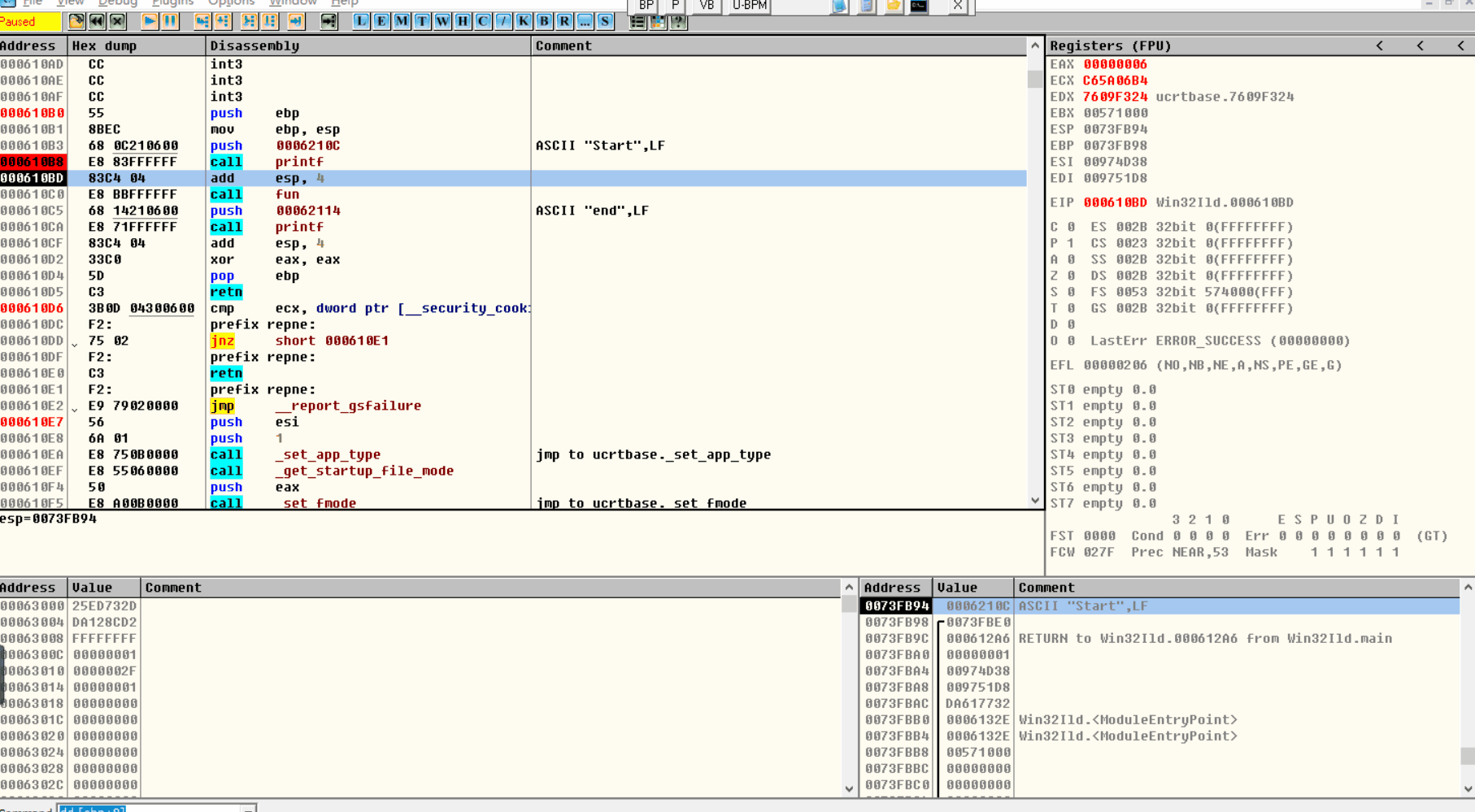Click Disassembly column header
Viewport: 1475px width, 812px height.
tap(368, 46)
